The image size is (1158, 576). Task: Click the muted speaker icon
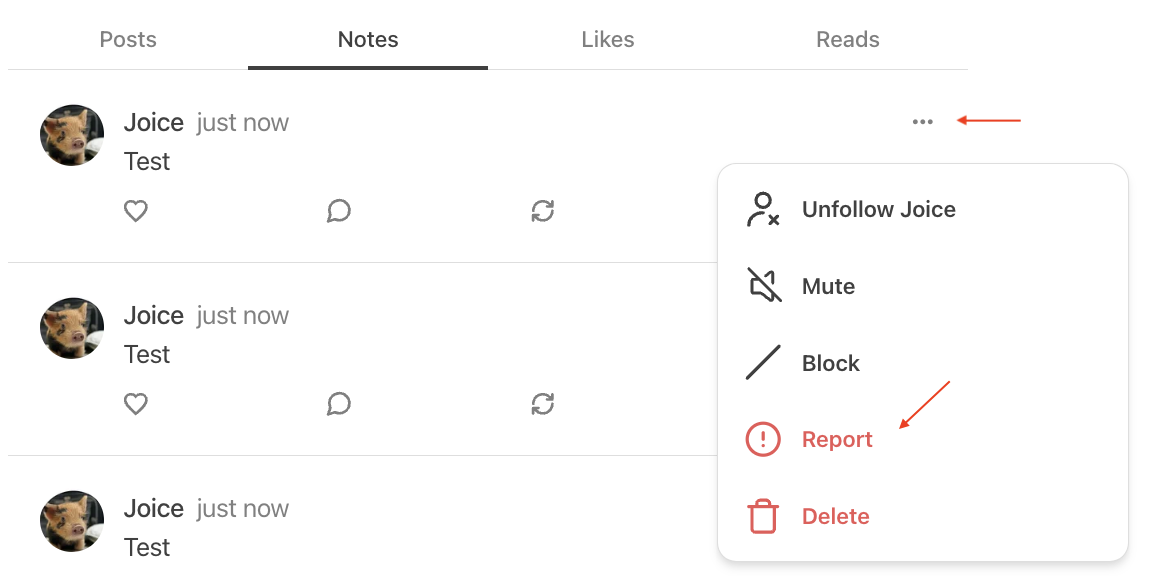pyautogui.click(x=764, y=286)
